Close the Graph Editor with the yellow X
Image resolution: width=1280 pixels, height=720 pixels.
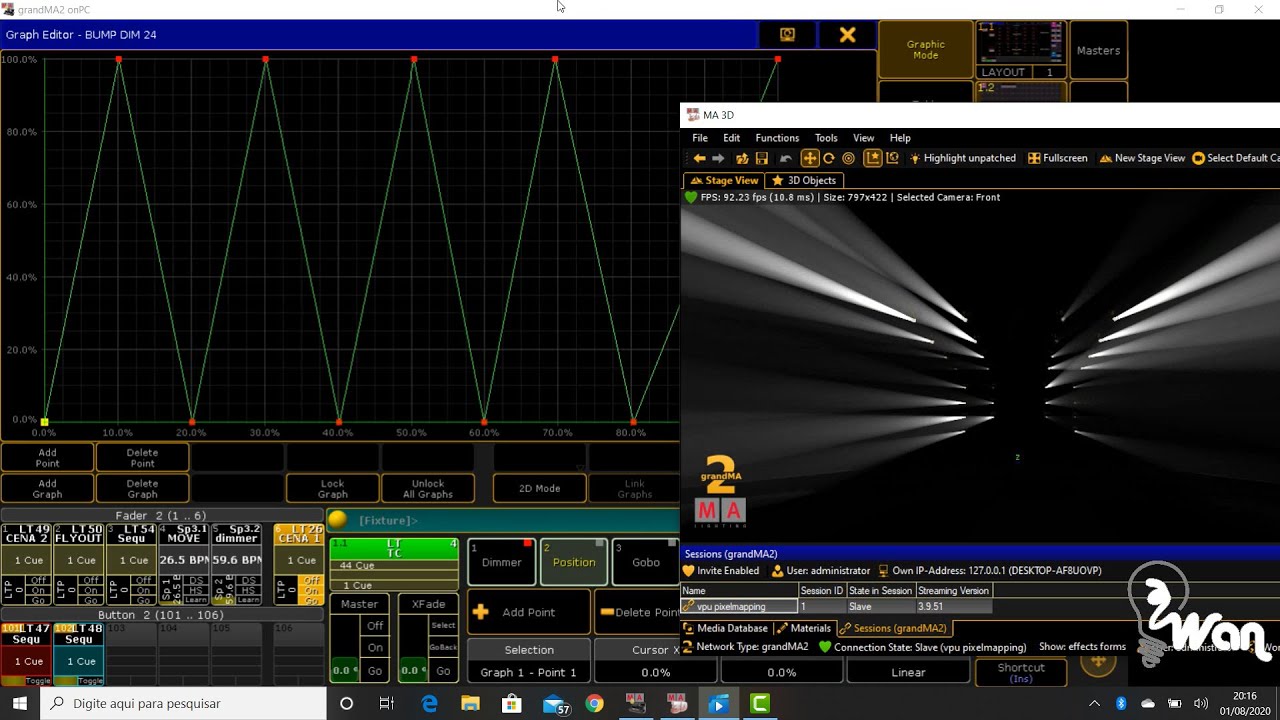[847, 35]
